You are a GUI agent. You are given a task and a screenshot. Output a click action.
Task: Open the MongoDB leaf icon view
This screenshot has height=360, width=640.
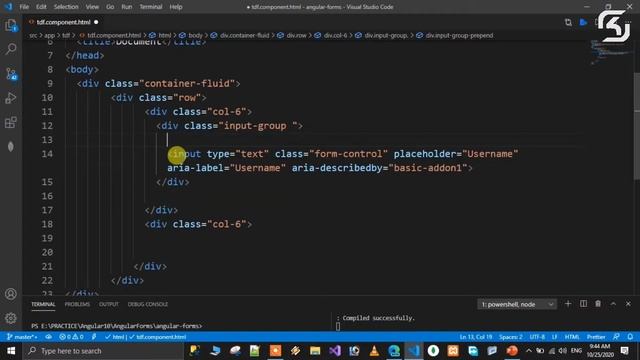(11, 146)
